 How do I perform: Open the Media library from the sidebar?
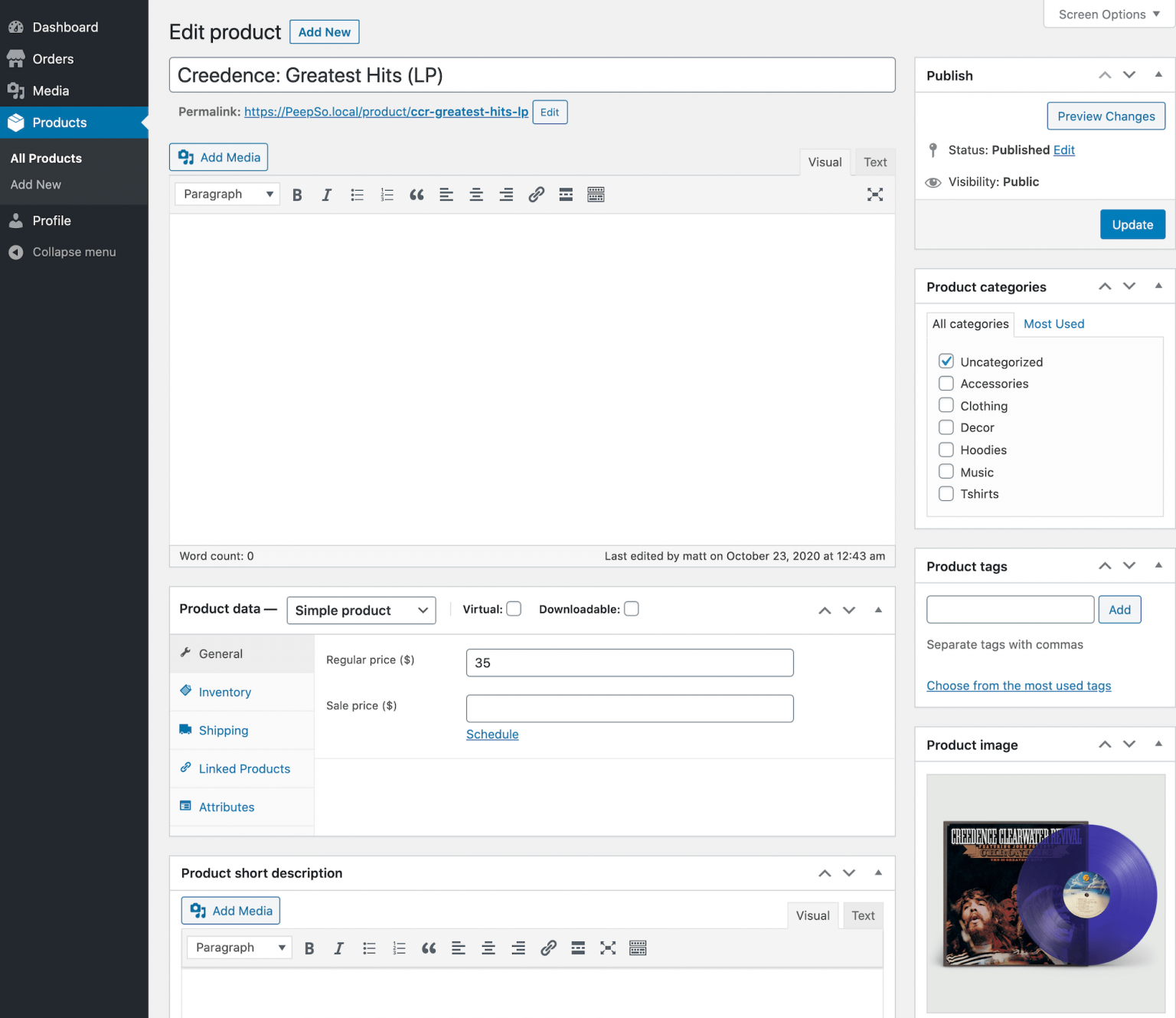point(51,90)
